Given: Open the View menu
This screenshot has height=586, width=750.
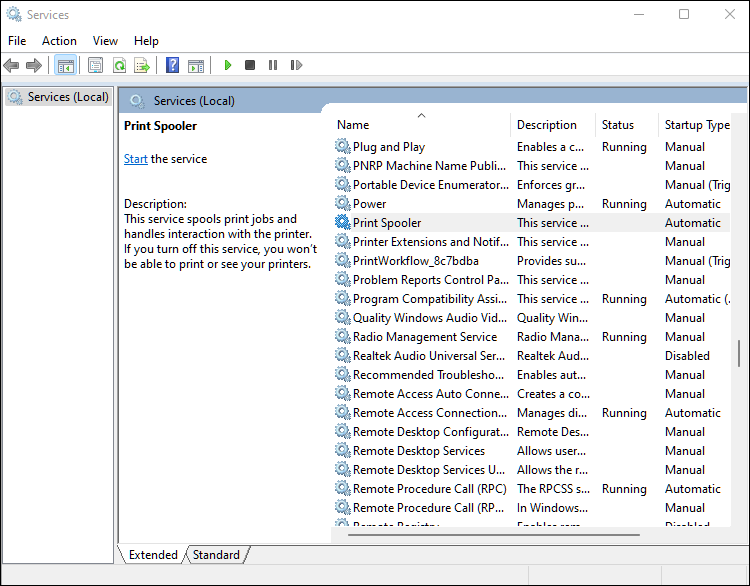Looking at the screenshot, I should coord(105,41).
